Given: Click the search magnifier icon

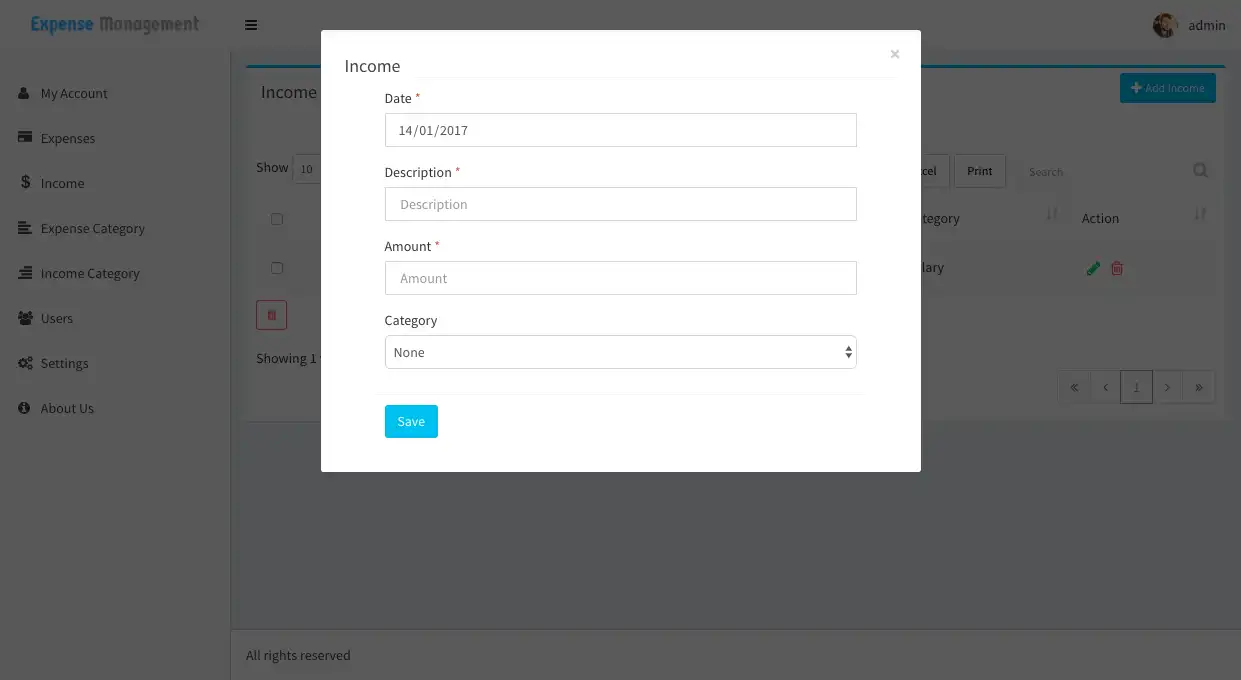Looking at the screenshot, I should [1200, 171].
